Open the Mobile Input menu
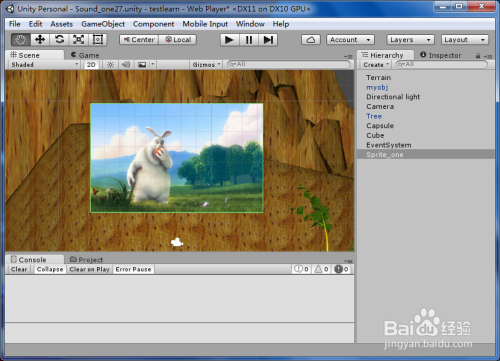This screenshot has height=361, width=500. coord(205,24)
